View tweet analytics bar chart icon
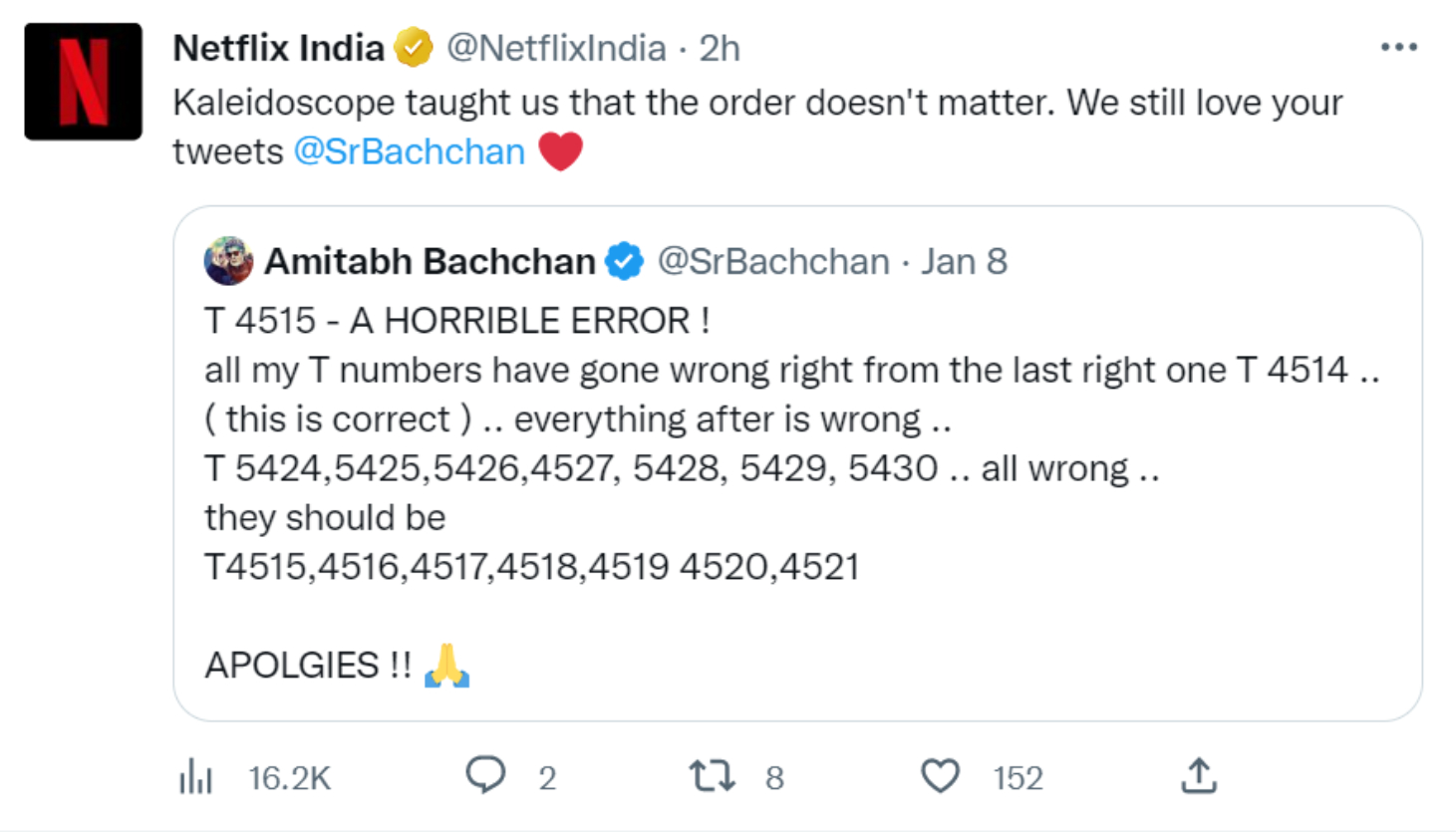The image size is (1456, 832). (x=196, y=776)
